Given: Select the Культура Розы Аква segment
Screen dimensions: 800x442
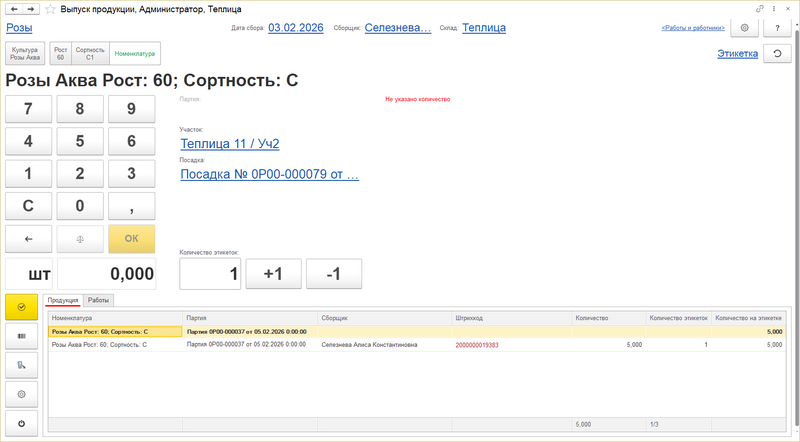Looking at the screenshot, I should tap(25, 54).
